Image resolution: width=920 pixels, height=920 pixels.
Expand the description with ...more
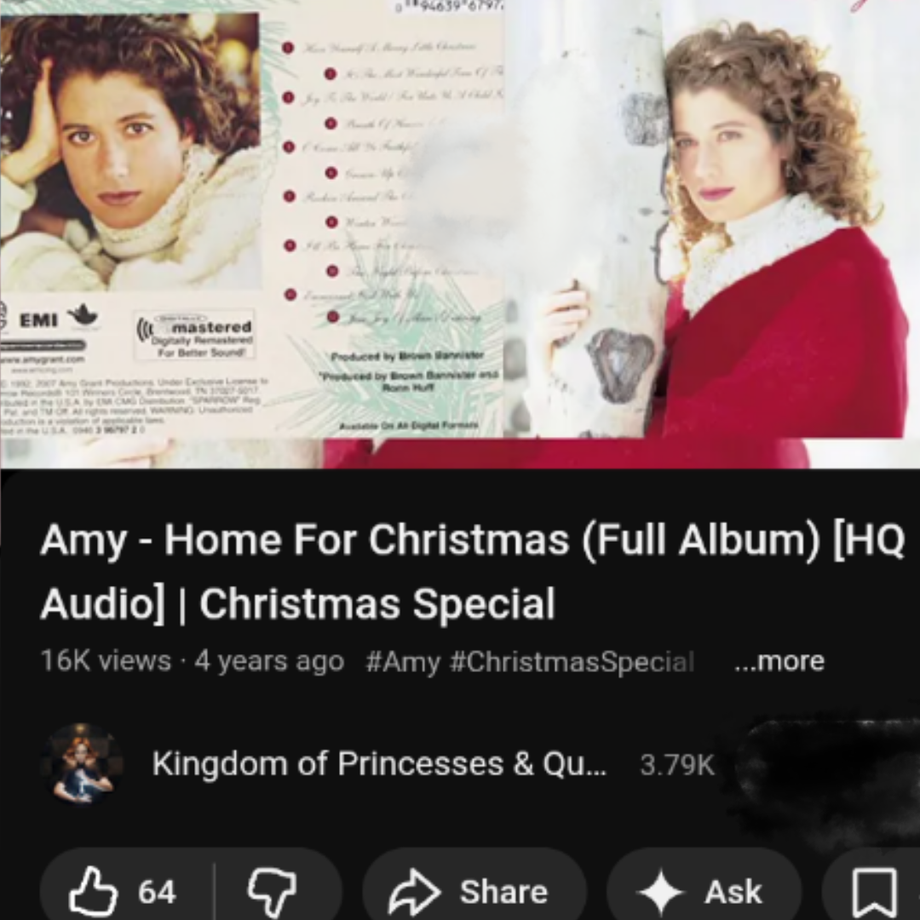779,661
